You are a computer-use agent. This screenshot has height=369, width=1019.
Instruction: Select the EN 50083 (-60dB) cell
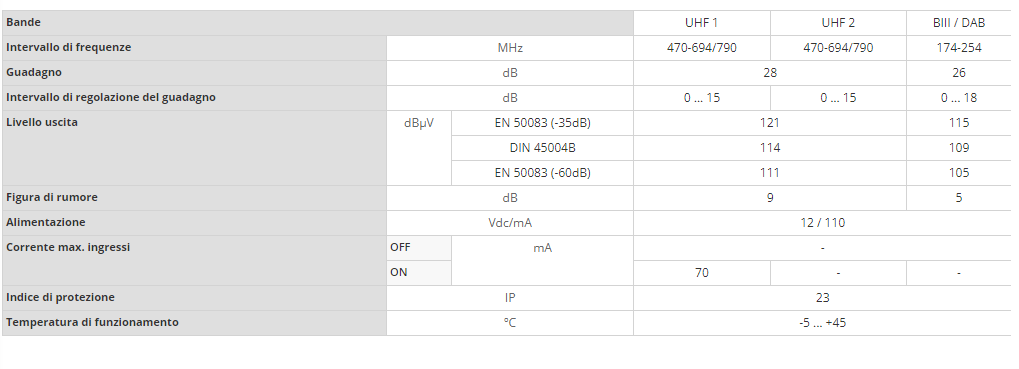click(542, 173)
